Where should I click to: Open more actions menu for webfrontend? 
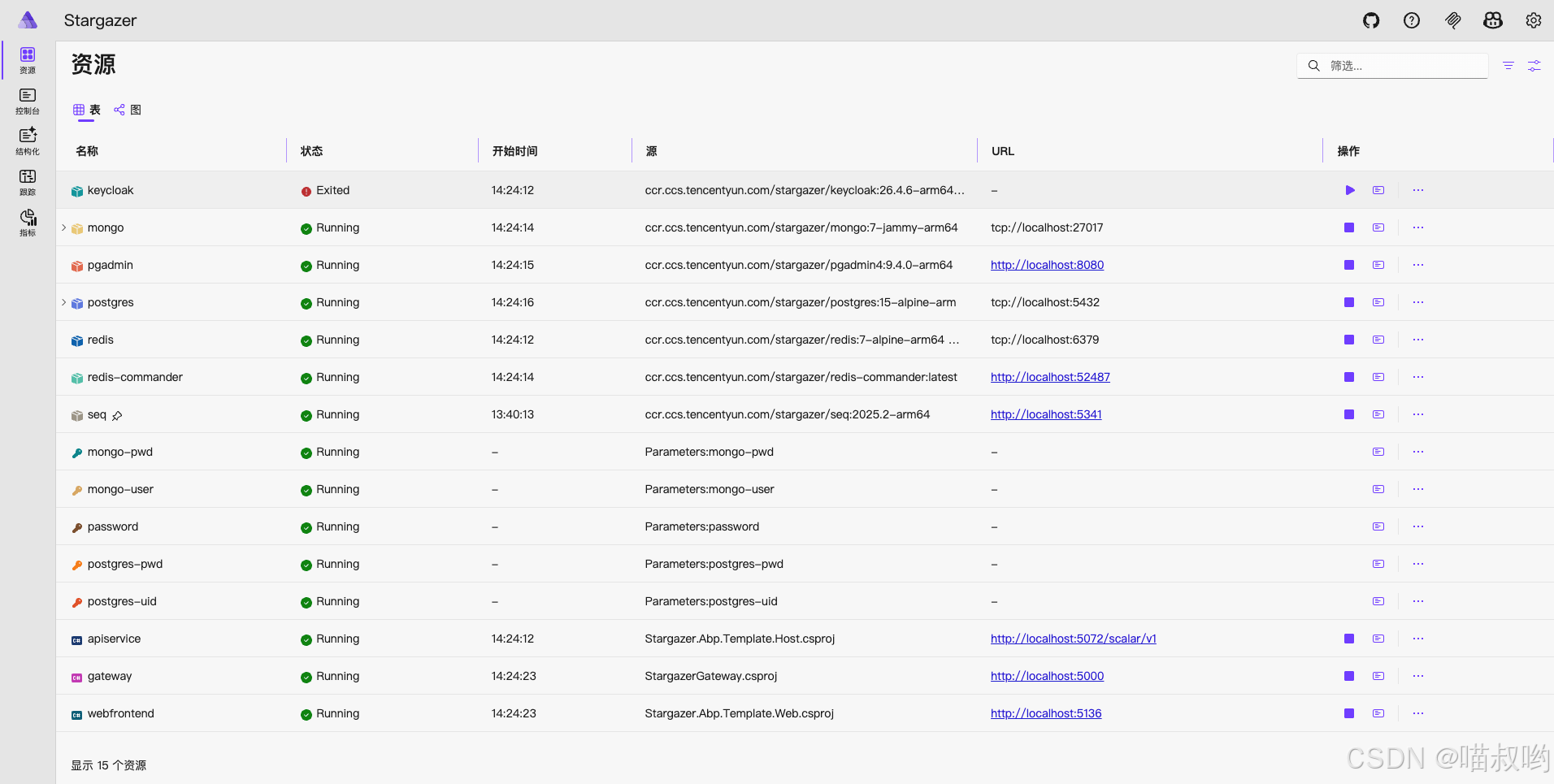[x=1418, y=713]
